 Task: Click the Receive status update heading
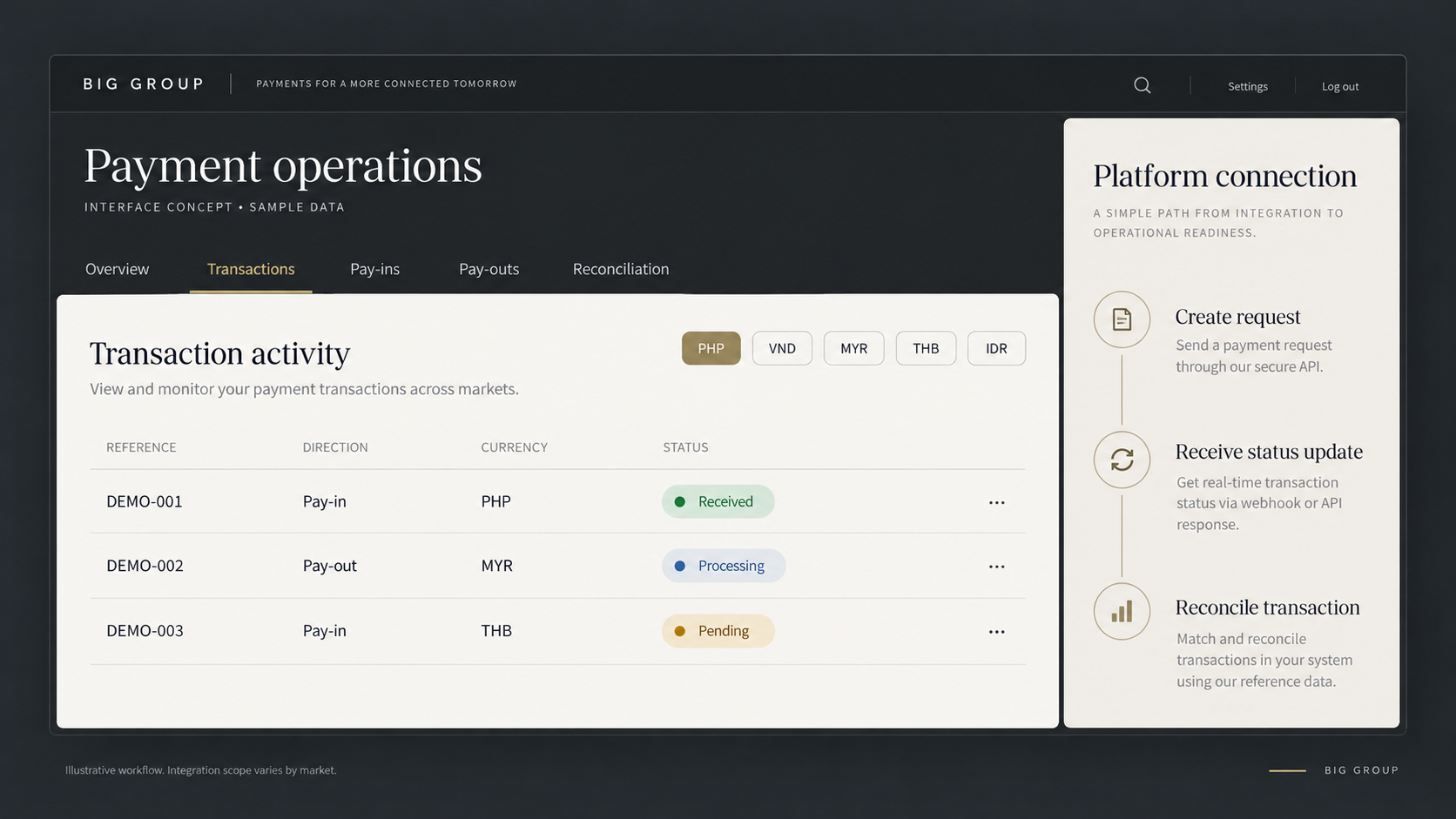[x=1269, y=452]
